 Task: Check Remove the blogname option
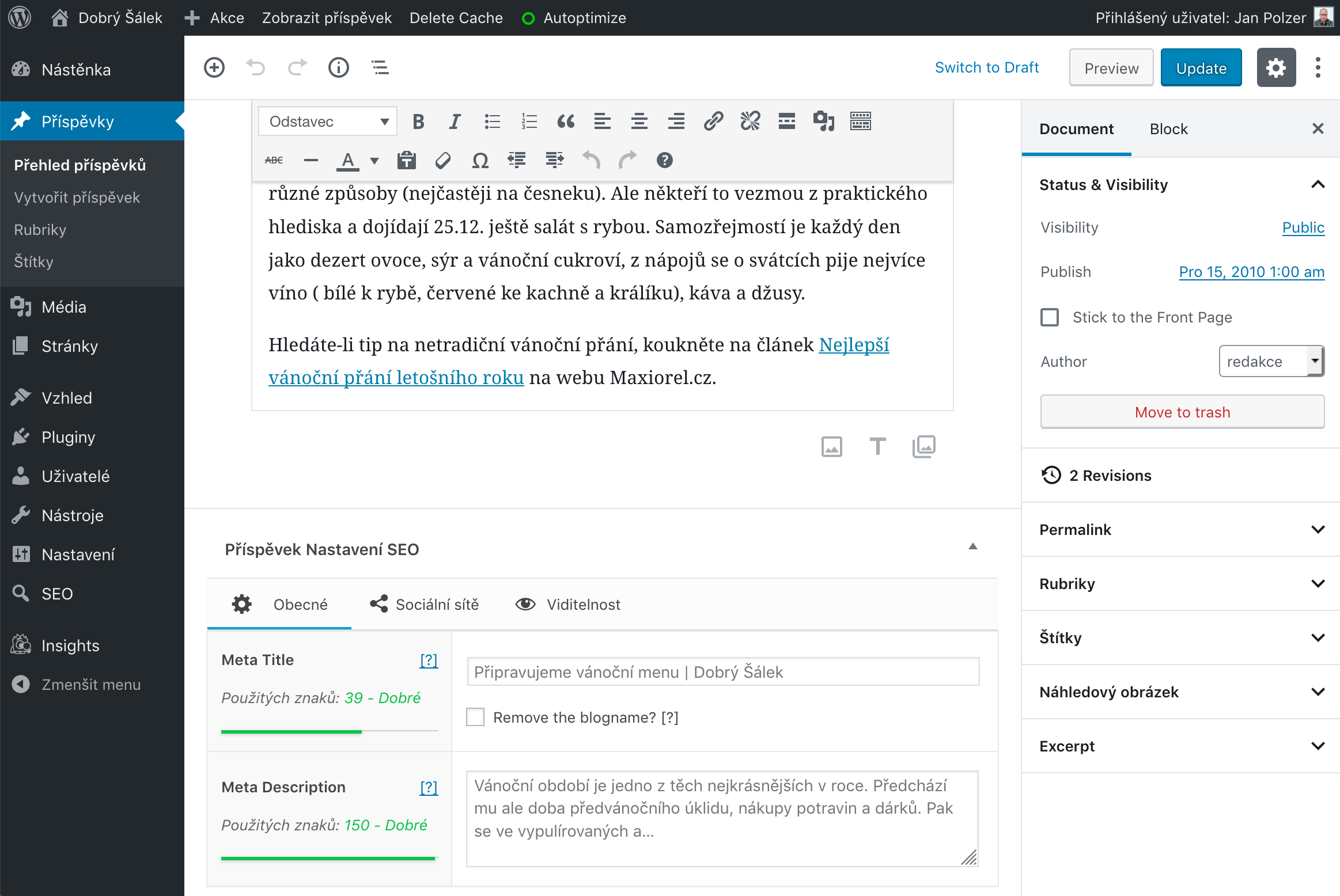point(475,717)
